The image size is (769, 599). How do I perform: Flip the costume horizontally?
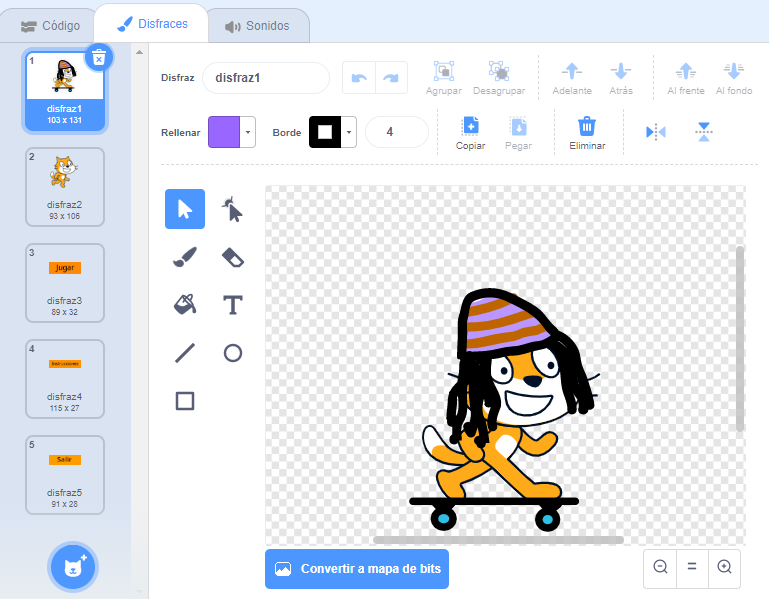pos(656,132)
